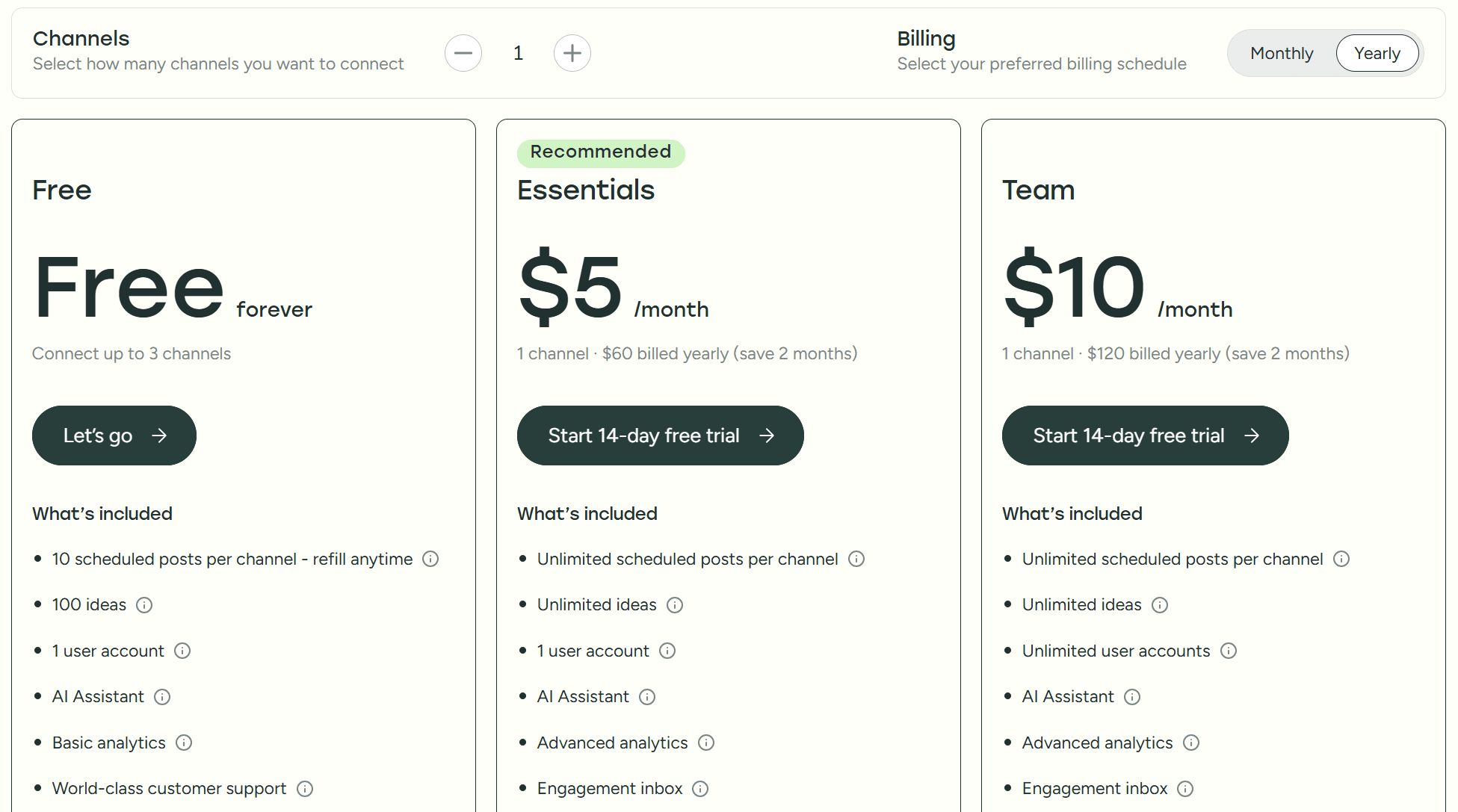Show info for Essentials Engagement inbox
This screenshot has height=812, width=1458.
click(700, 789)
